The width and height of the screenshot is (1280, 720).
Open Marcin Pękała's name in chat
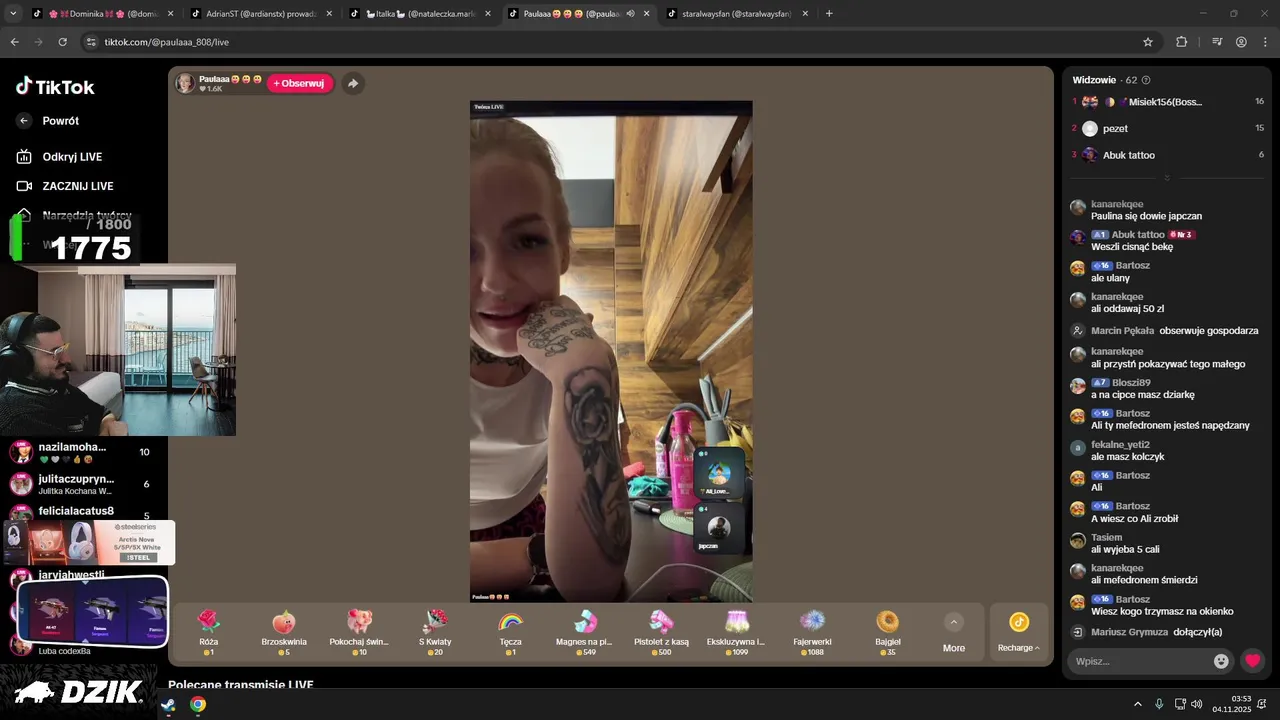pos(1122,331)
